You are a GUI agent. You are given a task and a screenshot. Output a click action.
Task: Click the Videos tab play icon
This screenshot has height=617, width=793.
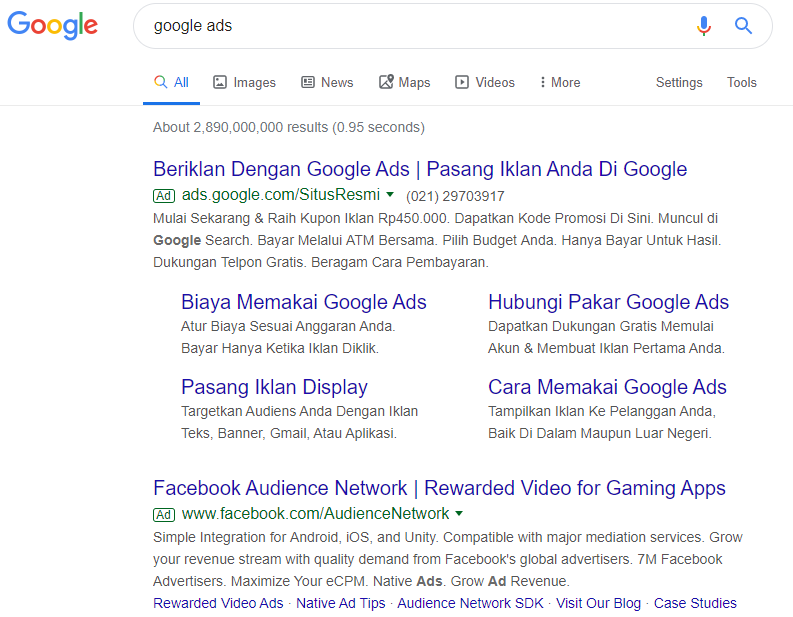click(x=462, y=82)
